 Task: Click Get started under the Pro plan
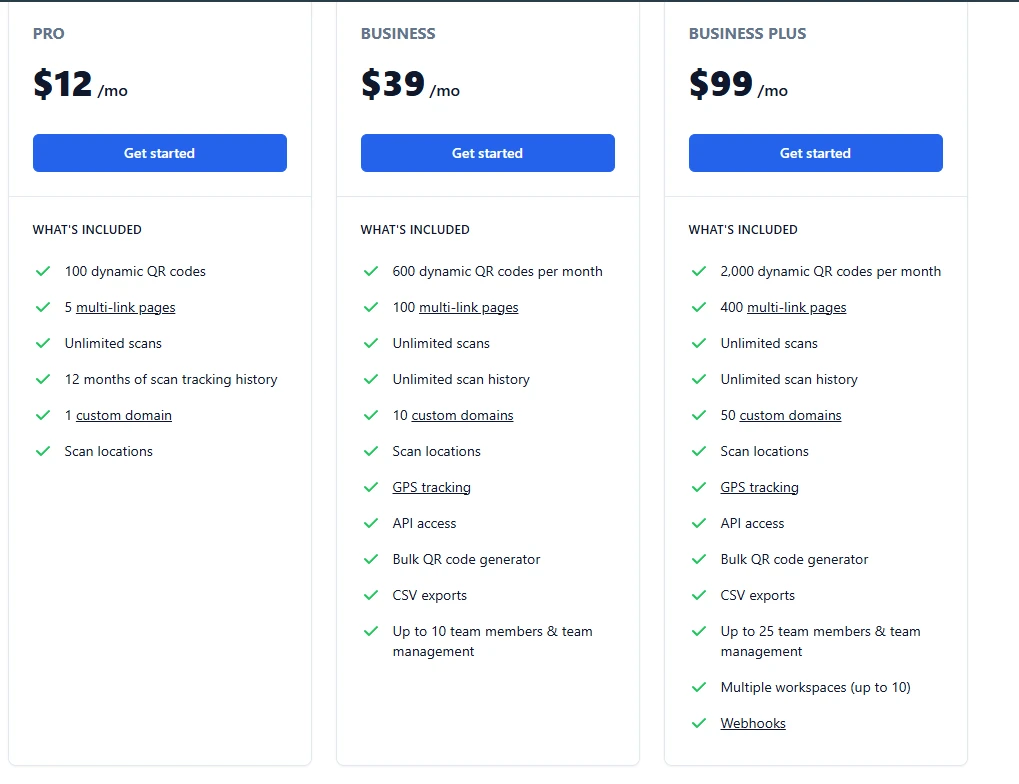point(160,153)
